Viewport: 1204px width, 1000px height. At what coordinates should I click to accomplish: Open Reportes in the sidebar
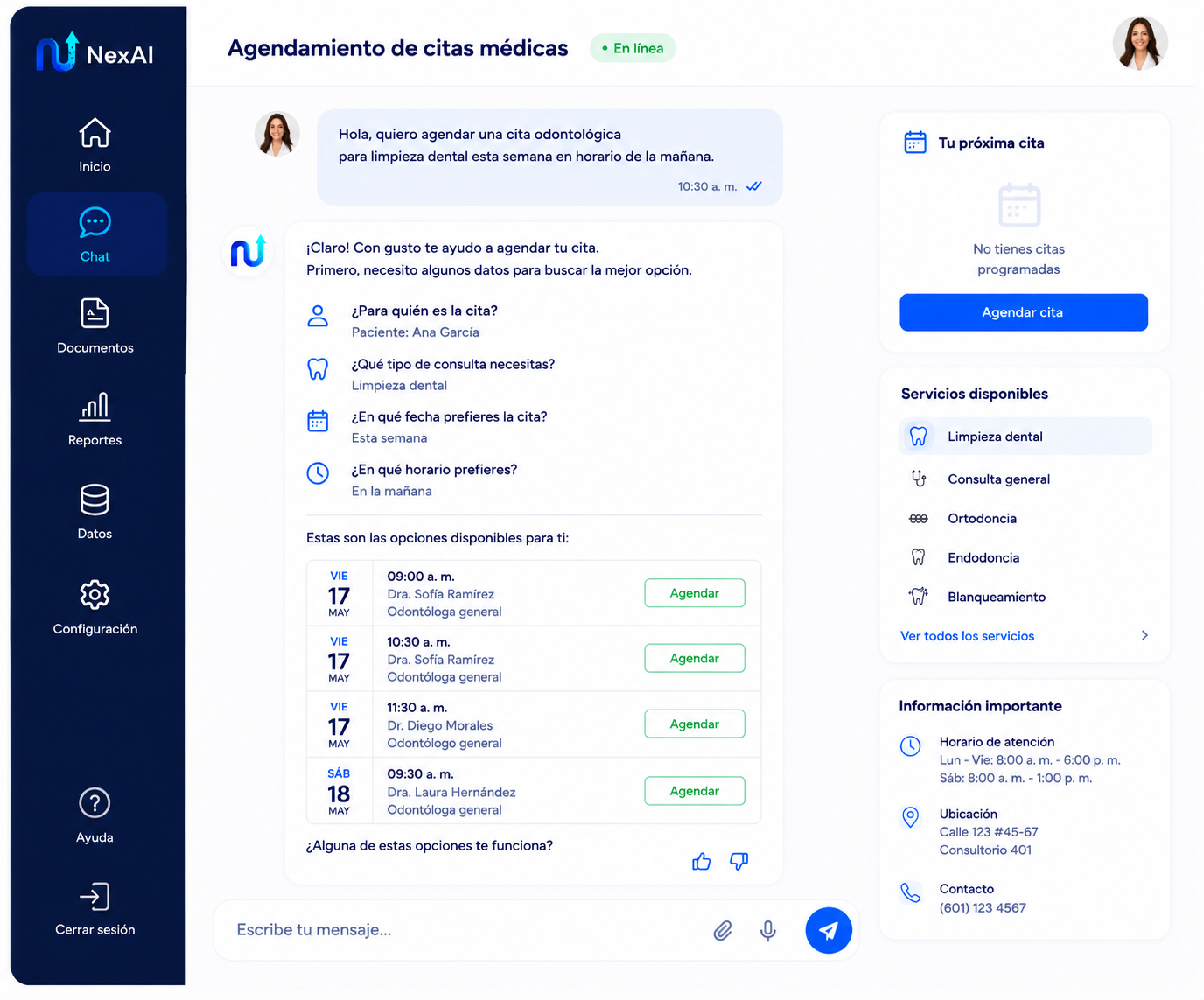click(94, 419)
